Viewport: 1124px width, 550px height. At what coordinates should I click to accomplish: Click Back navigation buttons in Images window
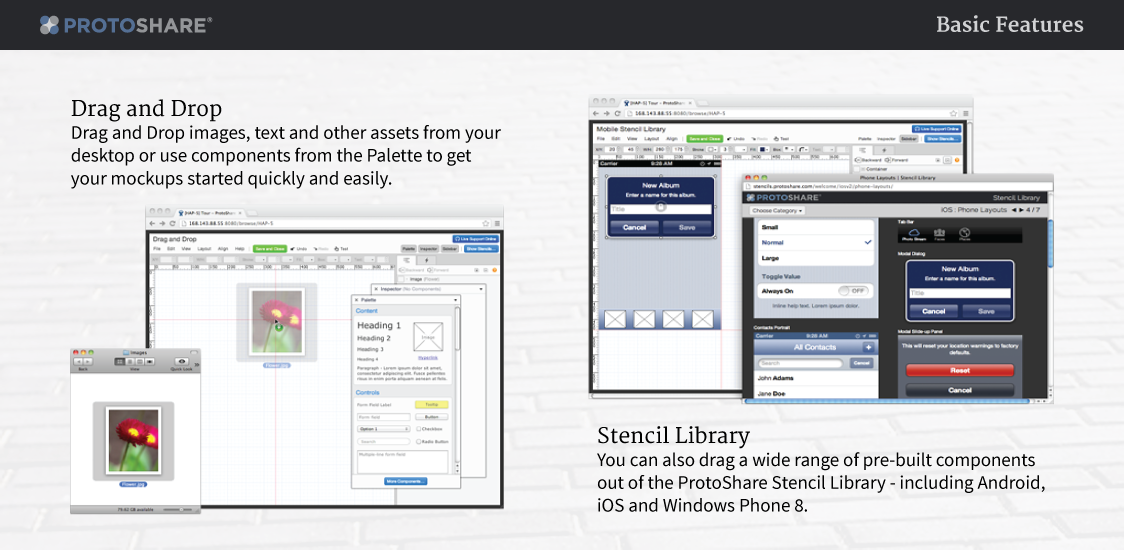[x=83, y=361]
